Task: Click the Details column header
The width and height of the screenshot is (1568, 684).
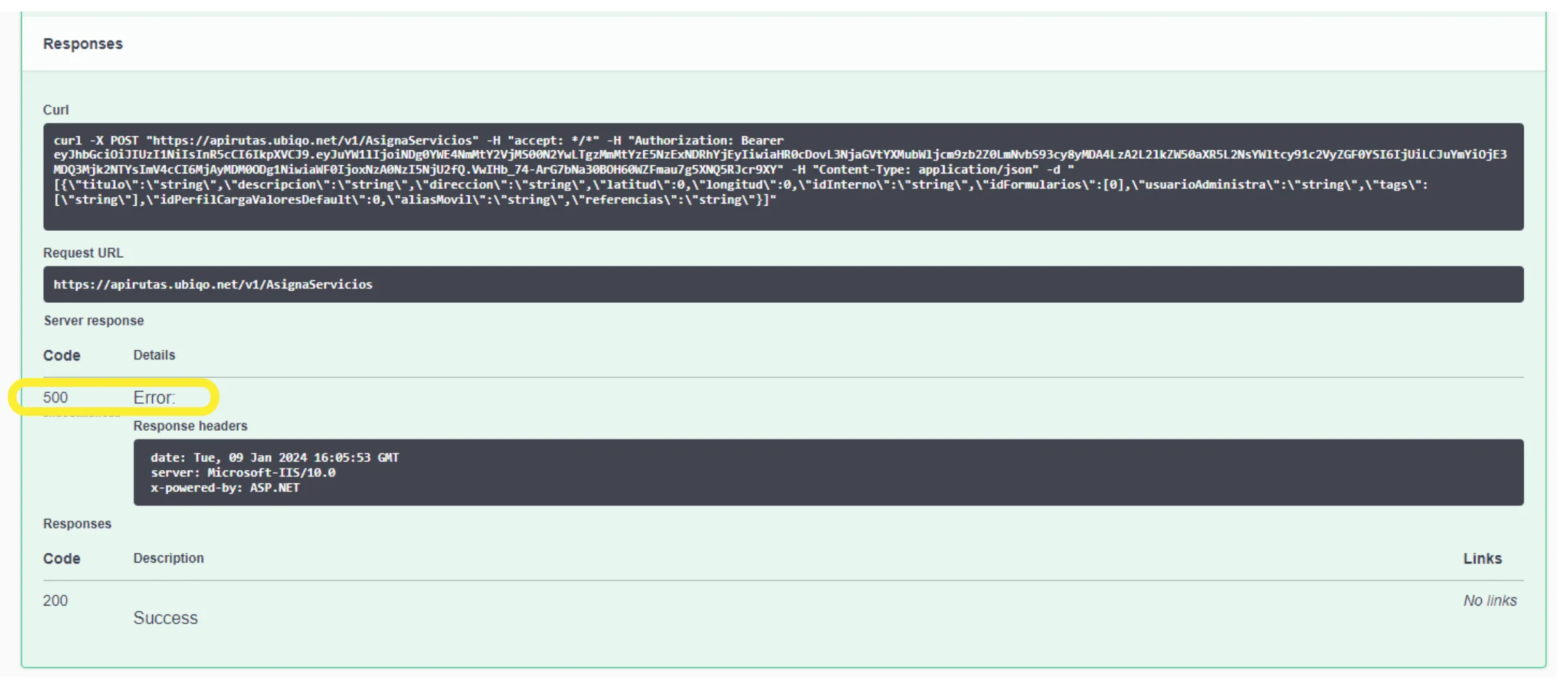Action: (x=154, y=355)
